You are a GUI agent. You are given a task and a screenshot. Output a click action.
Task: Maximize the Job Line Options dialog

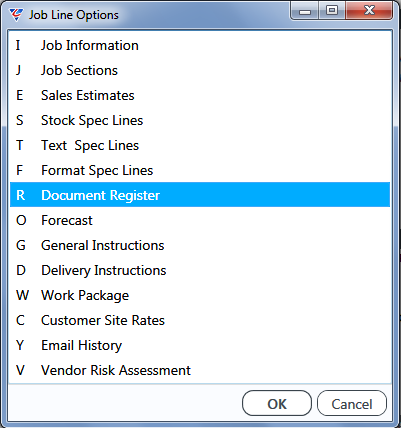tap(332, 11)
